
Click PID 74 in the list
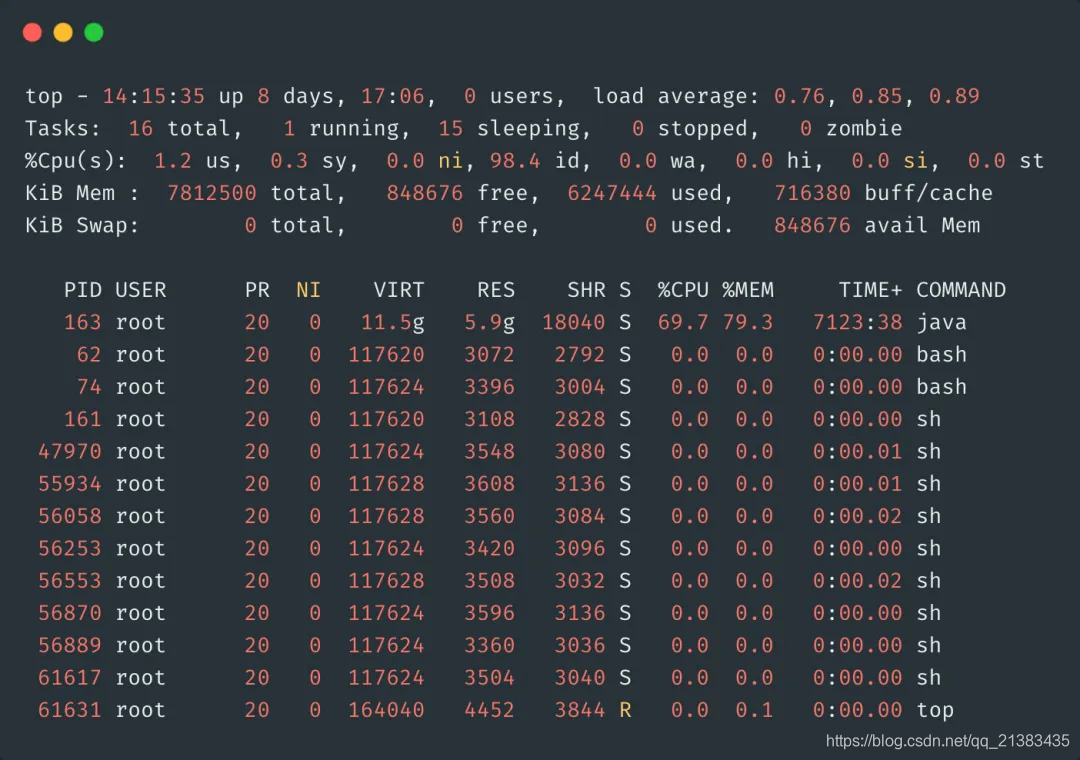89,387
